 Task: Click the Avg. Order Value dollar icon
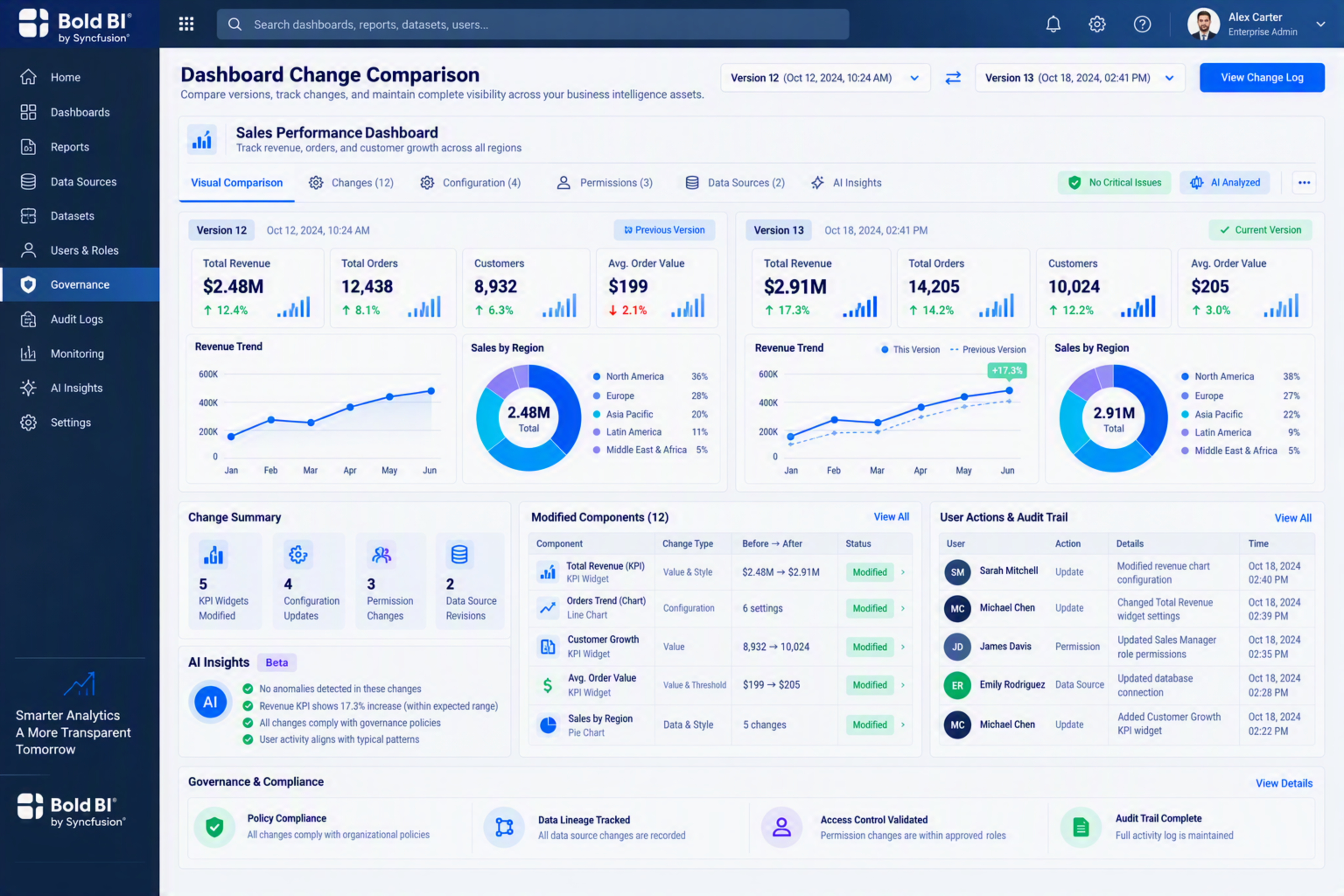coord(547,685)
